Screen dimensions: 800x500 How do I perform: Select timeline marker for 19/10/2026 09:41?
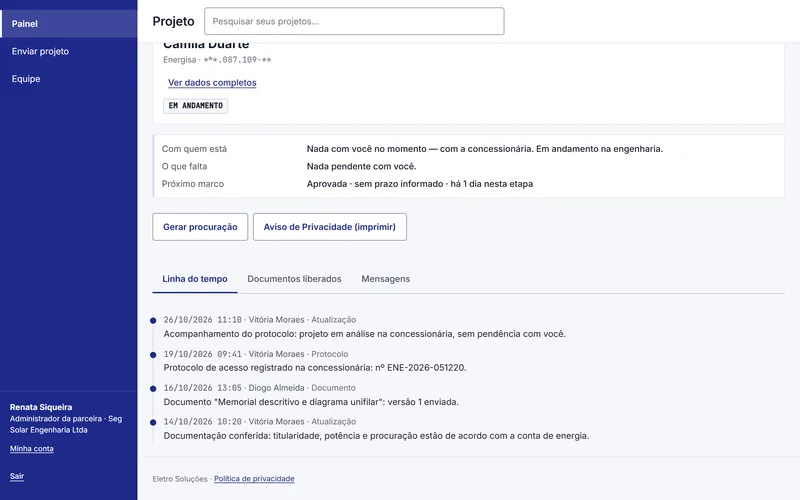[153, 355]
